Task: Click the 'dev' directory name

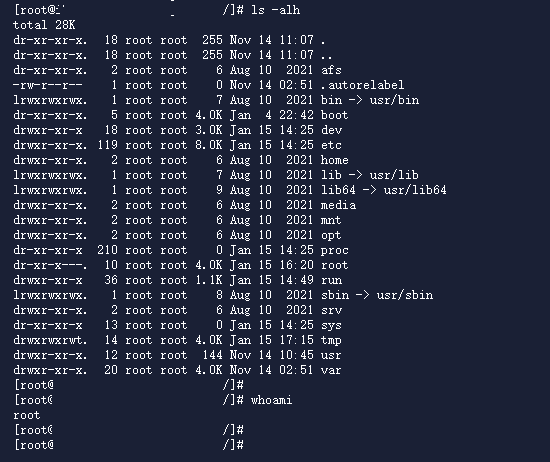Action: [331, 130]
